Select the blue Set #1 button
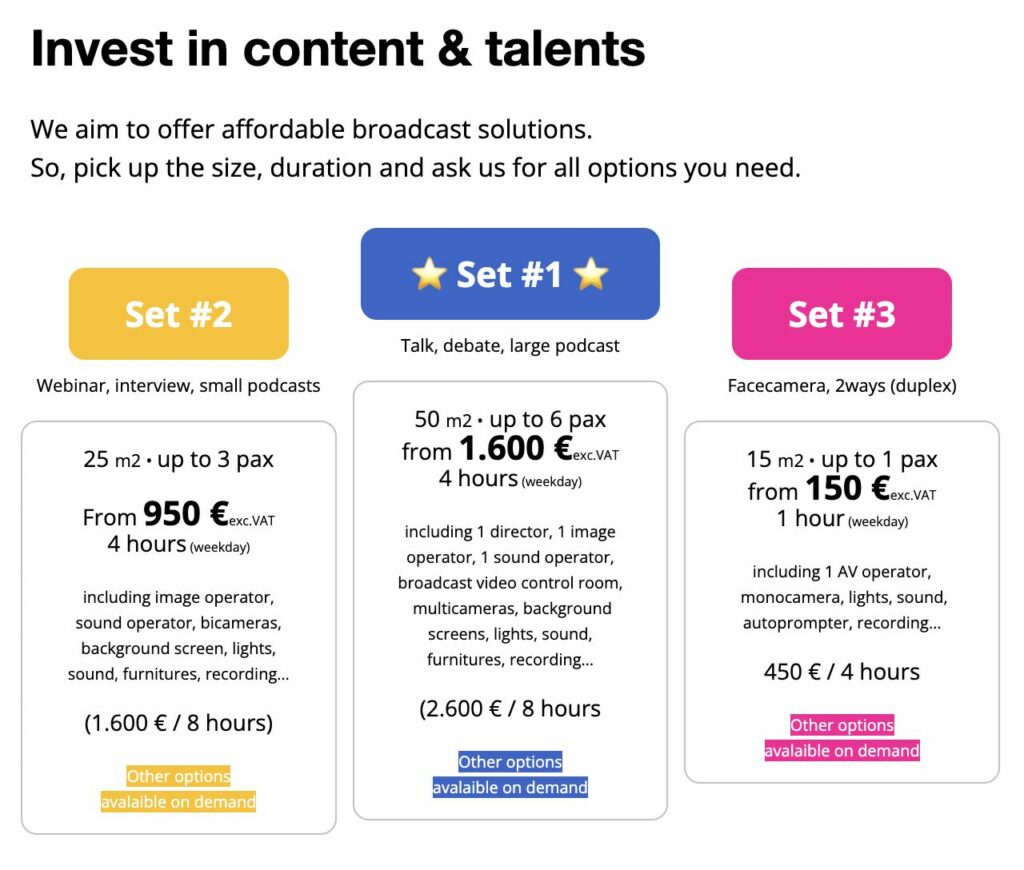 (x=510, y=274)
